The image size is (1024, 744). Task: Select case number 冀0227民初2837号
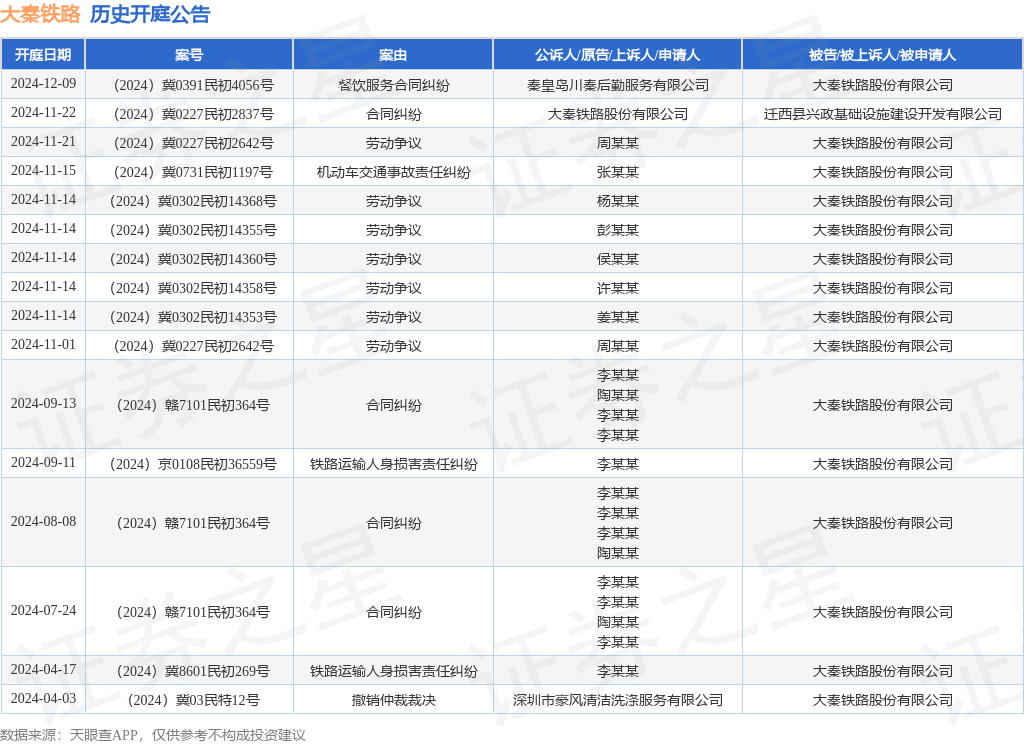click(x=193, y=114)
